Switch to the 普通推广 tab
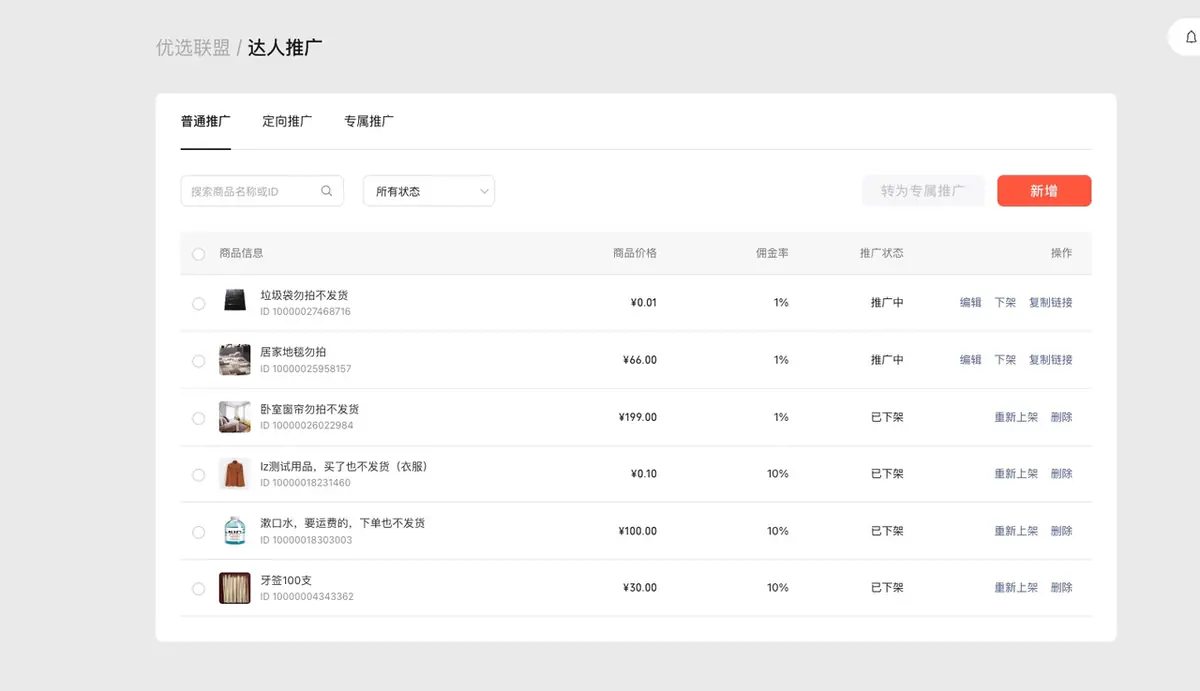 [206, 121]
